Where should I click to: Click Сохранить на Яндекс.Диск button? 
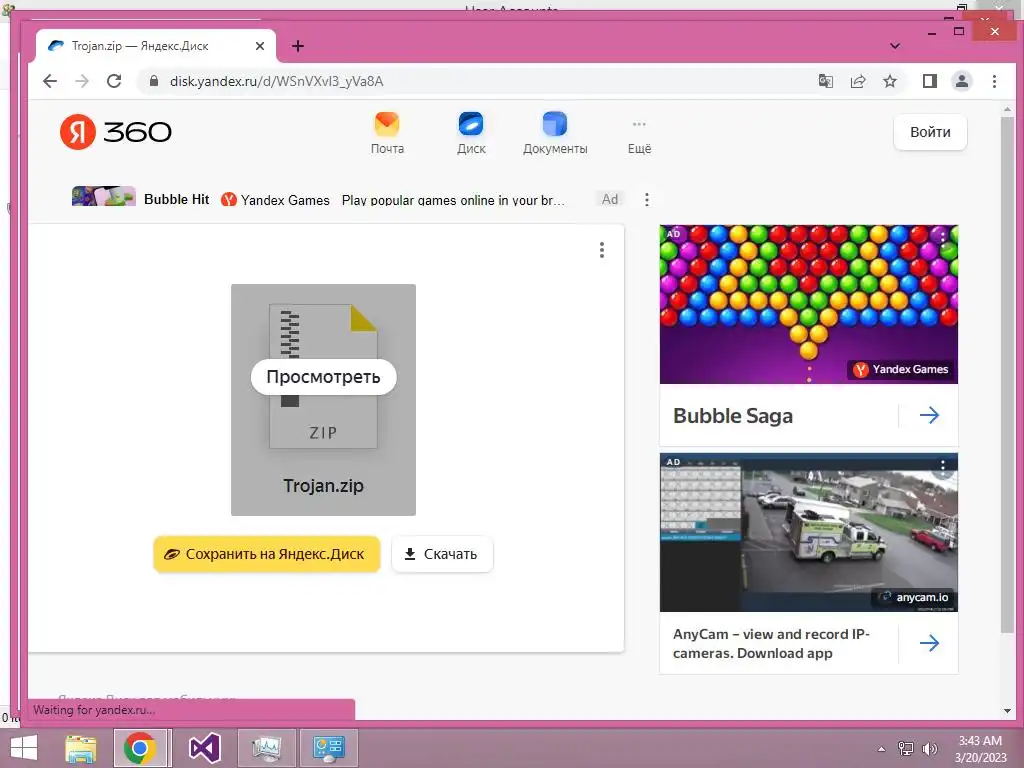(266, 554)
